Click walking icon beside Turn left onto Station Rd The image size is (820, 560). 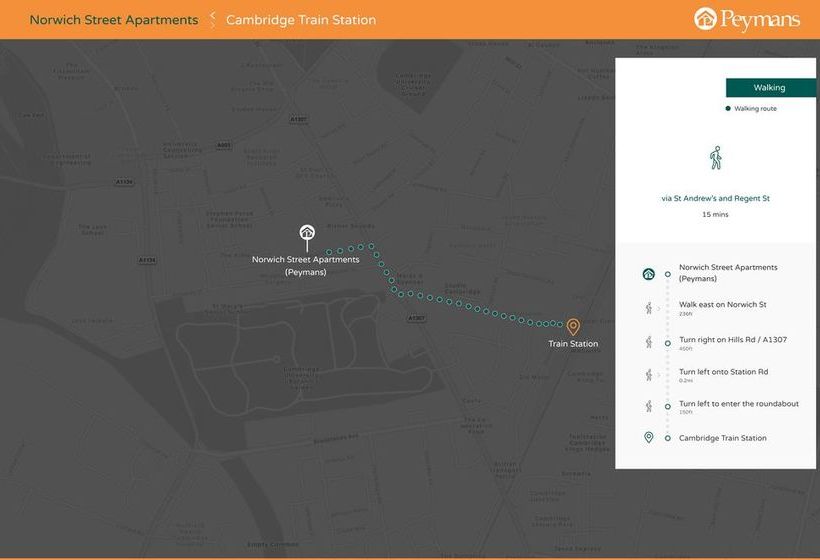tap(648, 374)
